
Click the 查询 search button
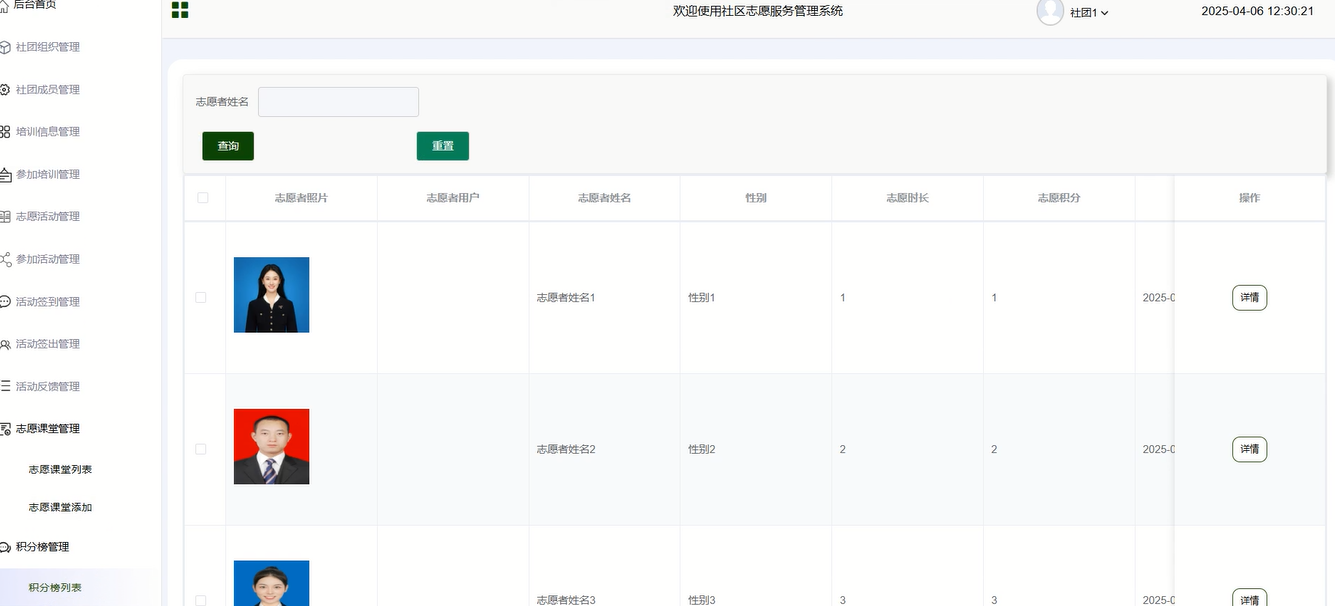pos(228,146)
